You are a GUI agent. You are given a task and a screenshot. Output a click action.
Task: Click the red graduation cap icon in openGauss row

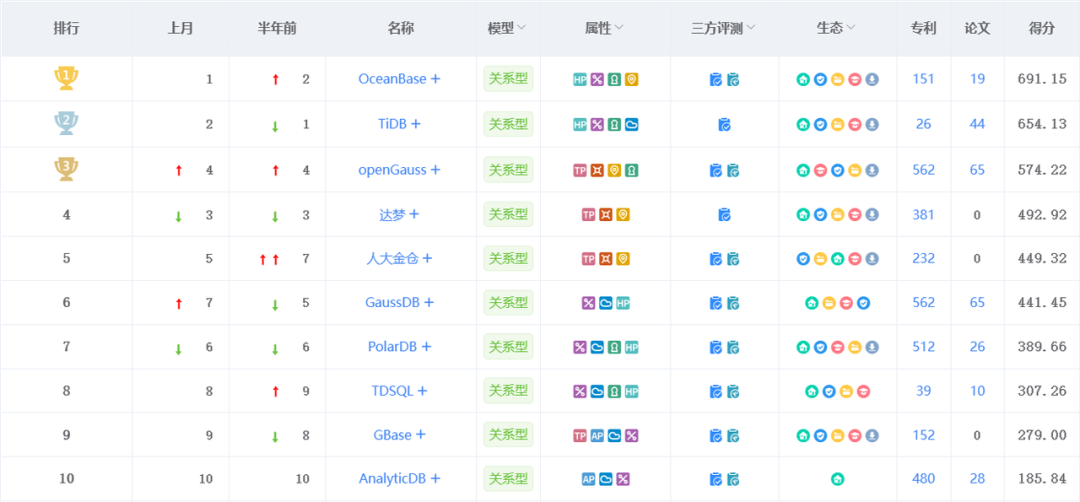coord(820,170)
